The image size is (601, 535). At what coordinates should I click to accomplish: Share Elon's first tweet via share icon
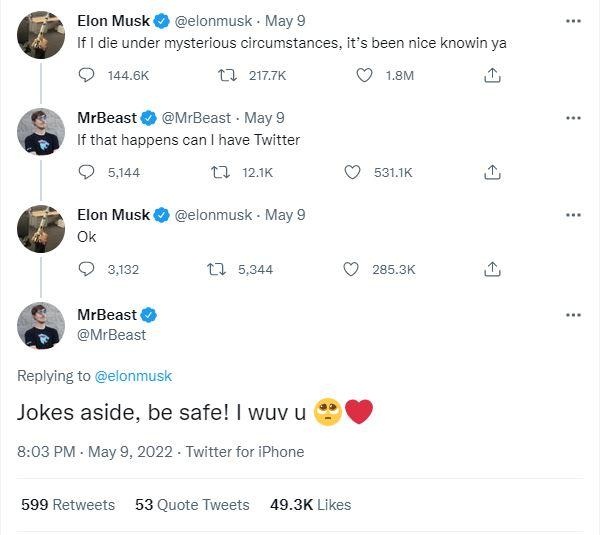[492, 75]
